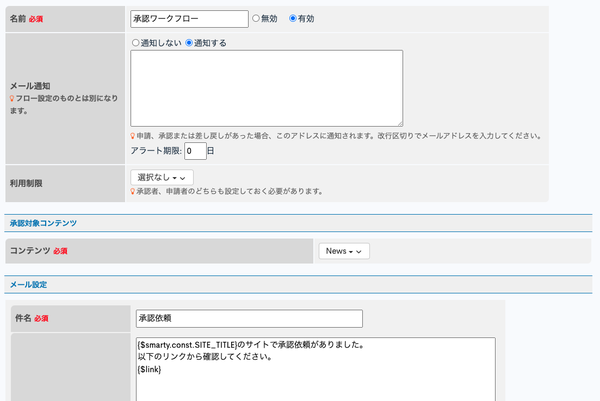The image size is (600, 401).
Task: Click the hint bulb icon before 承認者、申請者
Action: [133, 191]
